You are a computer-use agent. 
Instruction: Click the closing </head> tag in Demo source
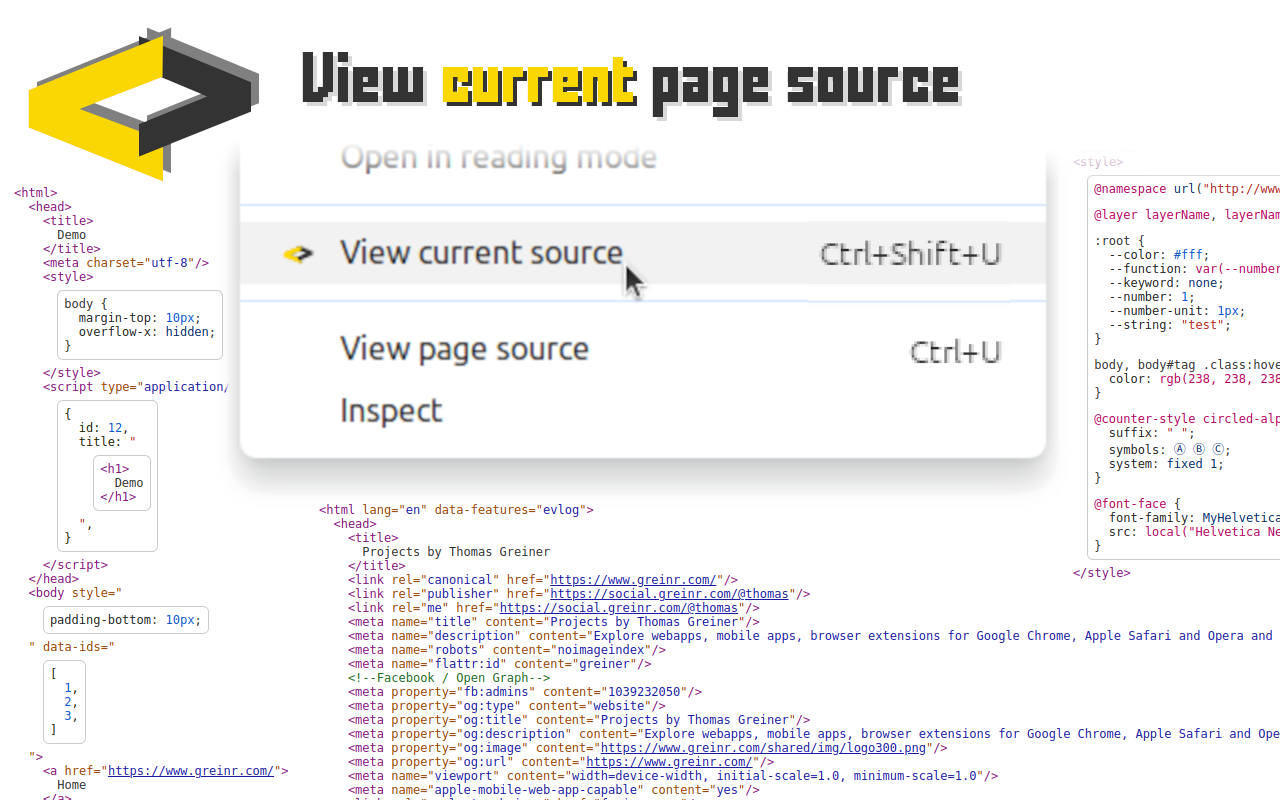(54, 579)
